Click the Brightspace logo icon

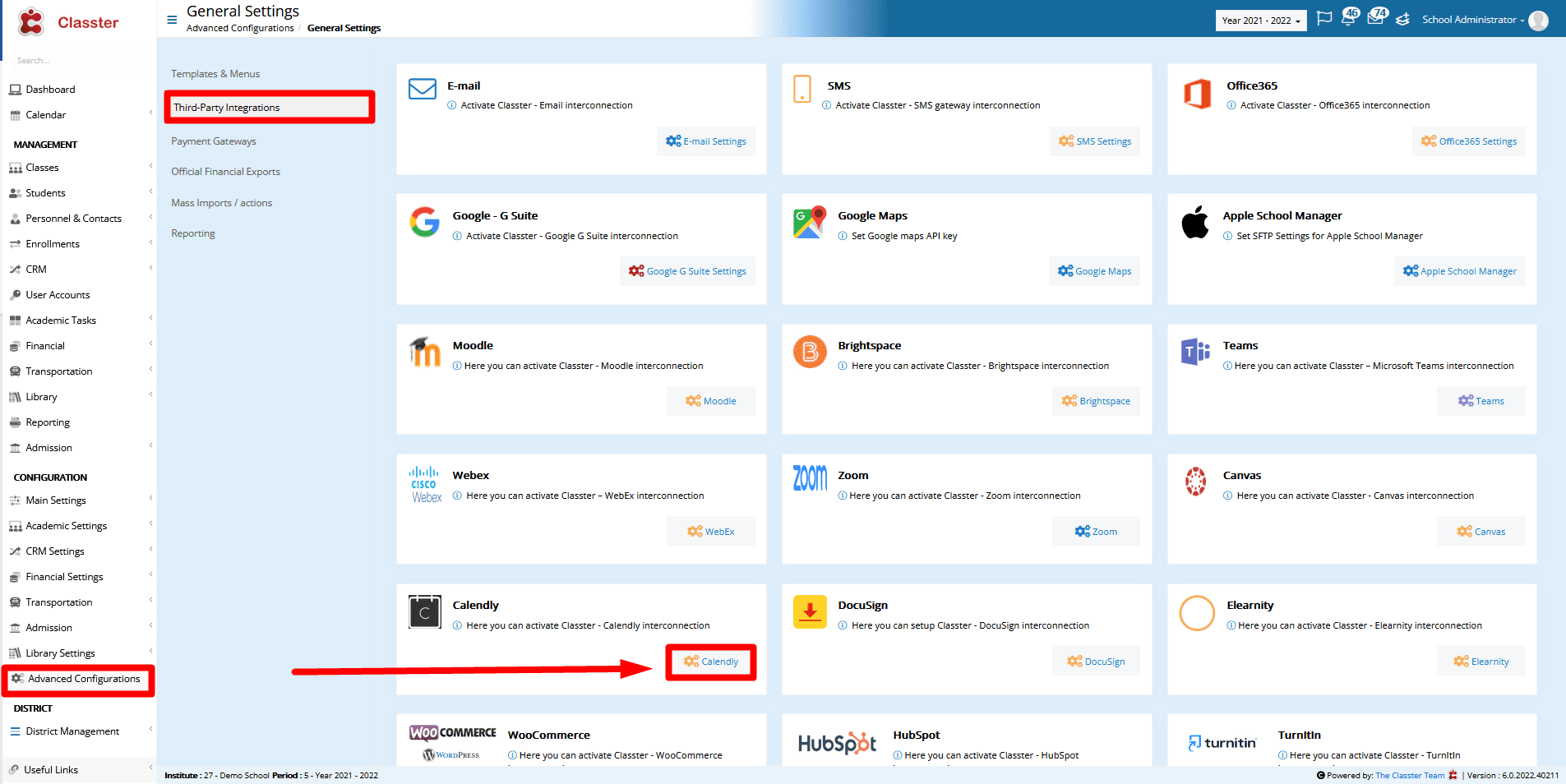(x=810, y=352)
